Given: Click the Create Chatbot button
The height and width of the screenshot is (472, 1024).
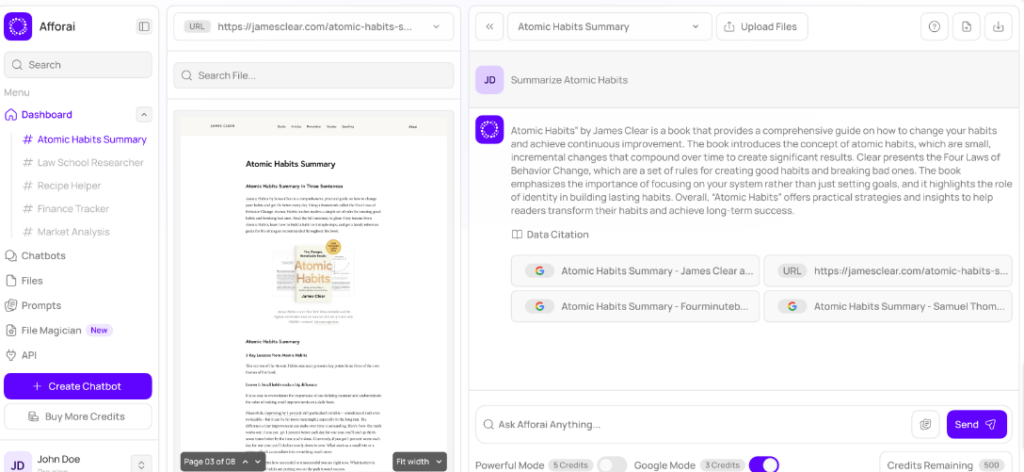Looking at the screenshot, I should 78,386.
